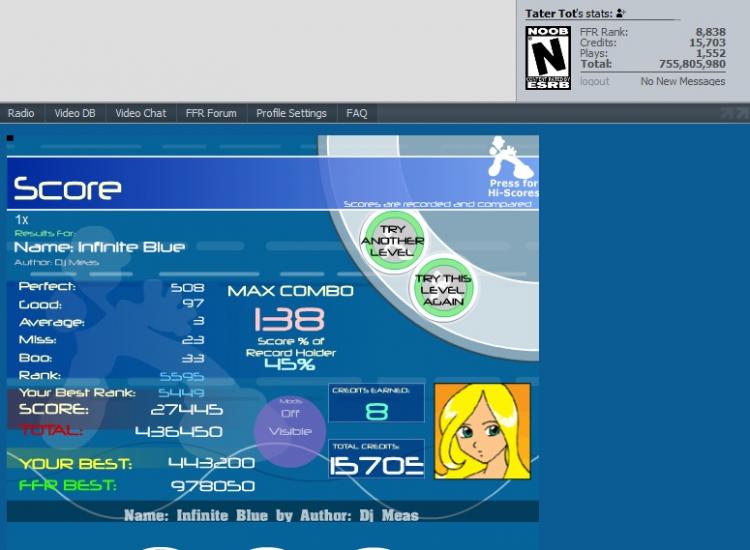Go to the FFR Forum tab
The image size is (750, 550).
click(211, 113)
